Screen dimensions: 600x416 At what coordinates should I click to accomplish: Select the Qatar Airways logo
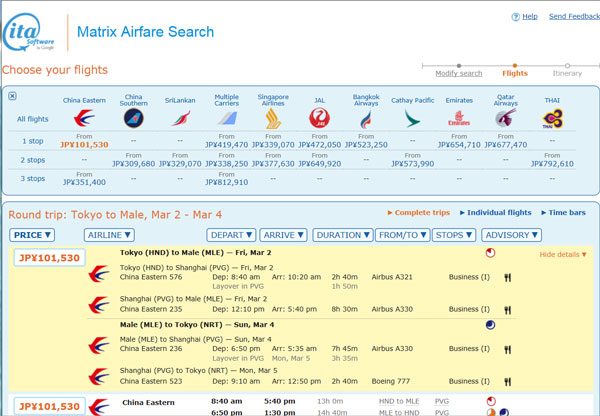[x=505, y=118]
